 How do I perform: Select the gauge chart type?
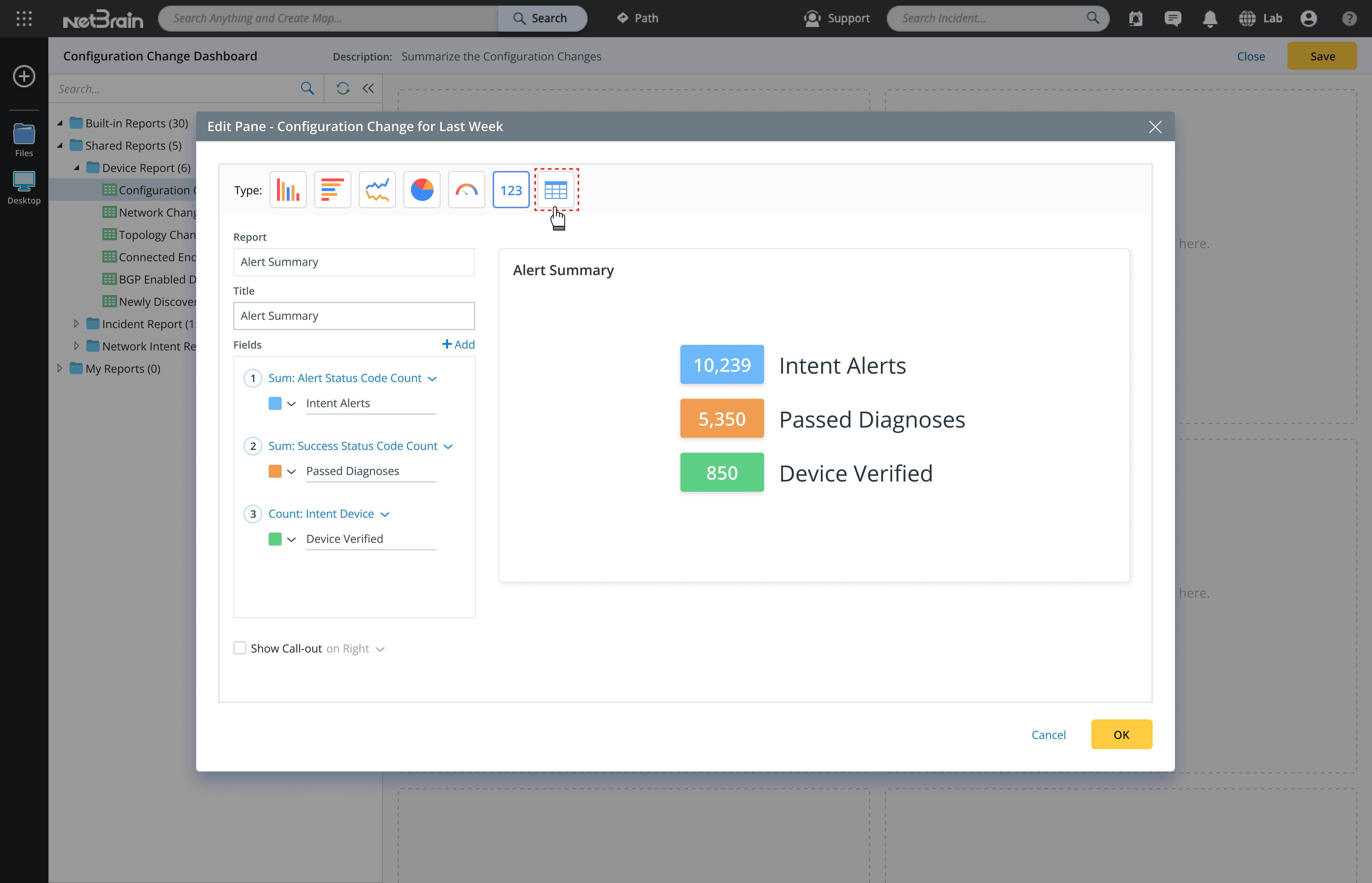coord(466,190)
